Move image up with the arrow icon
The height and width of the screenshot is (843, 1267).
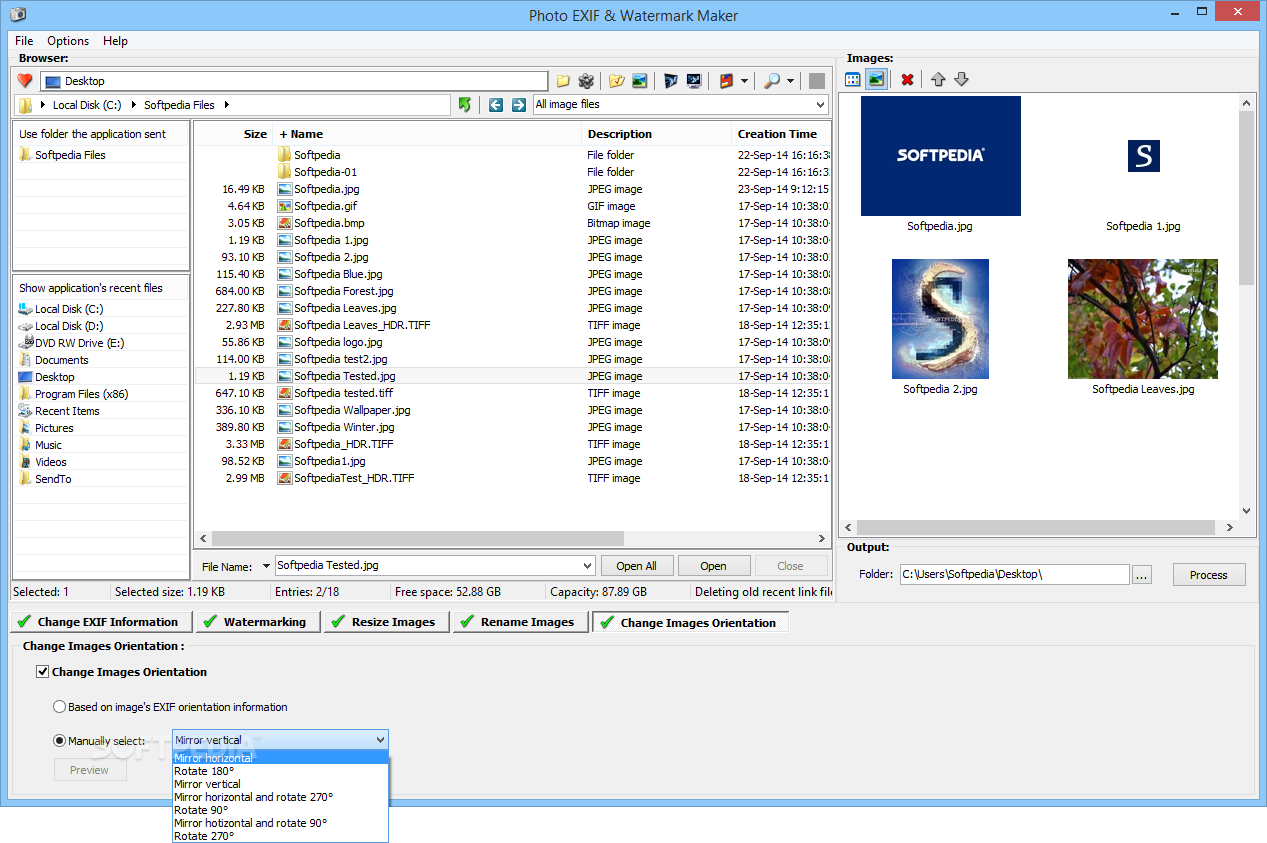pos(938,79)
